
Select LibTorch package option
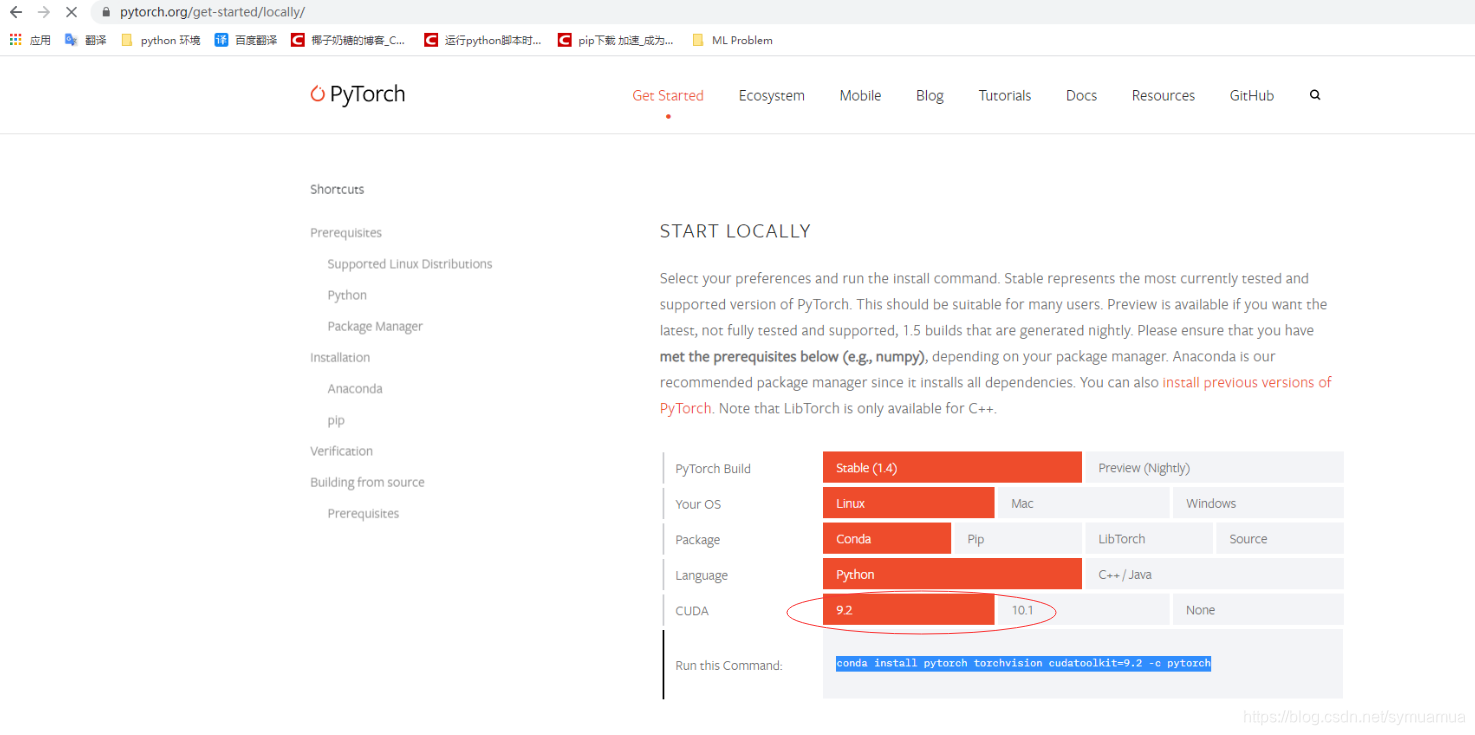click(x=1149, y=538)
